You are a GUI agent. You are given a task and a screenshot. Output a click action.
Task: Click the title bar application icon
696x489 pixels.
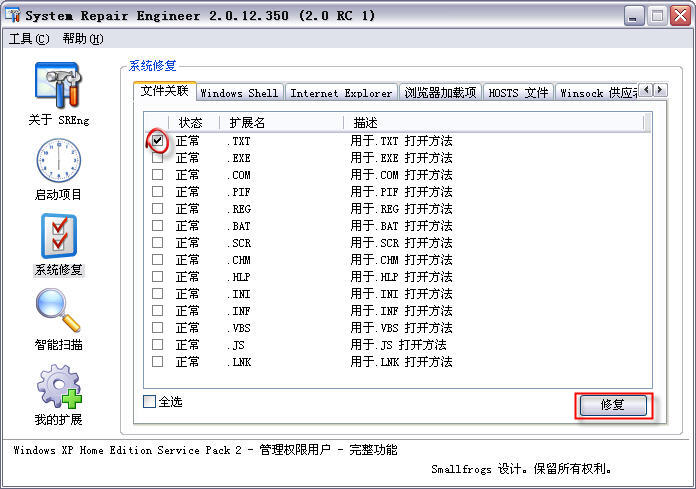13,15
